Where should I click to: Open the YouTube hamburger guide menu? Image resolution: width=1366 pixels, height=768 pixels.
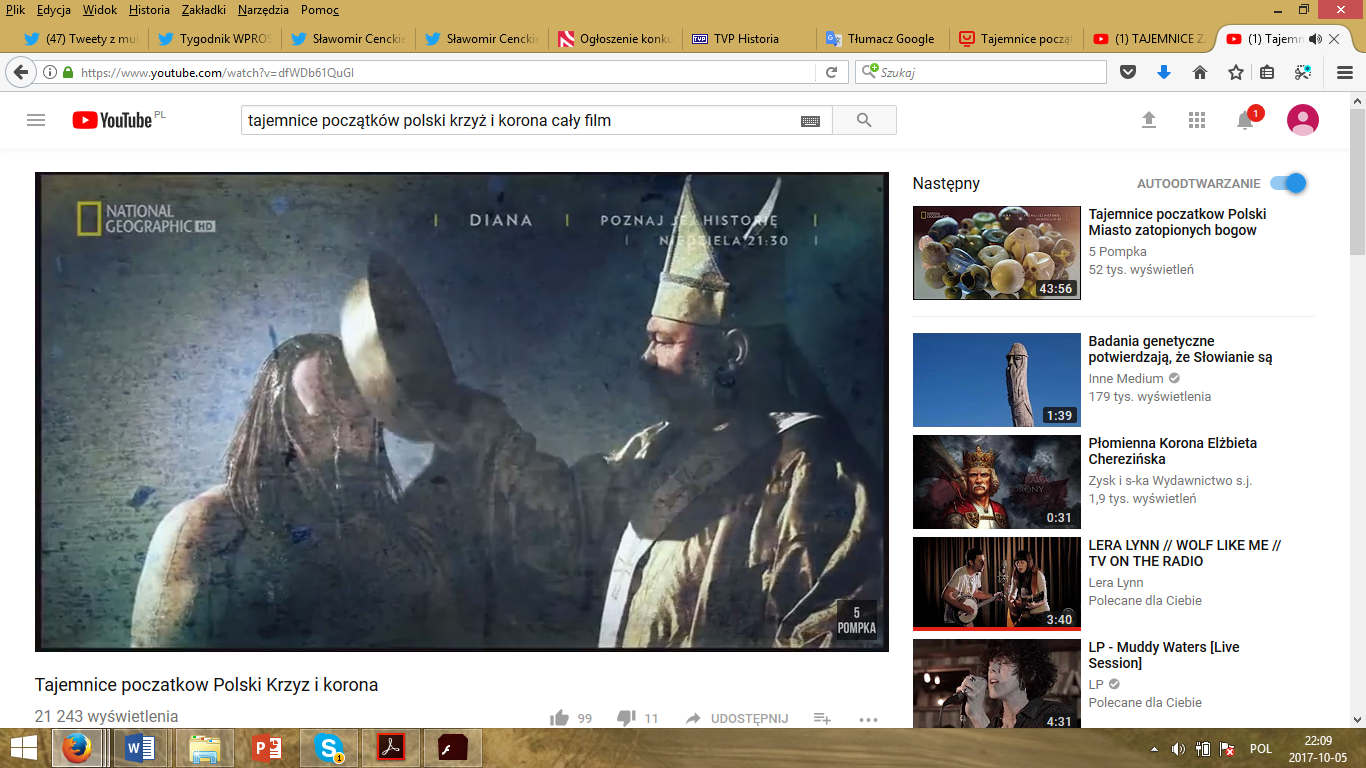36,120
